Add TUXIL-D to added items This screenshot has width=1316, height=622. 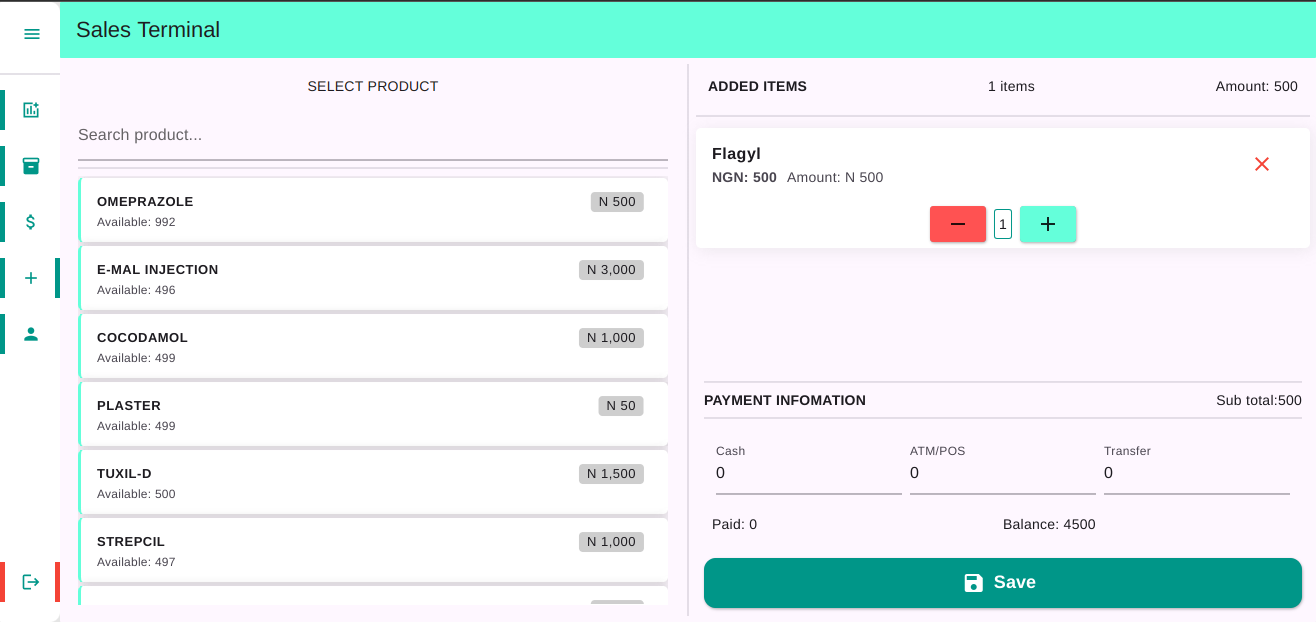tap(372, 482)
